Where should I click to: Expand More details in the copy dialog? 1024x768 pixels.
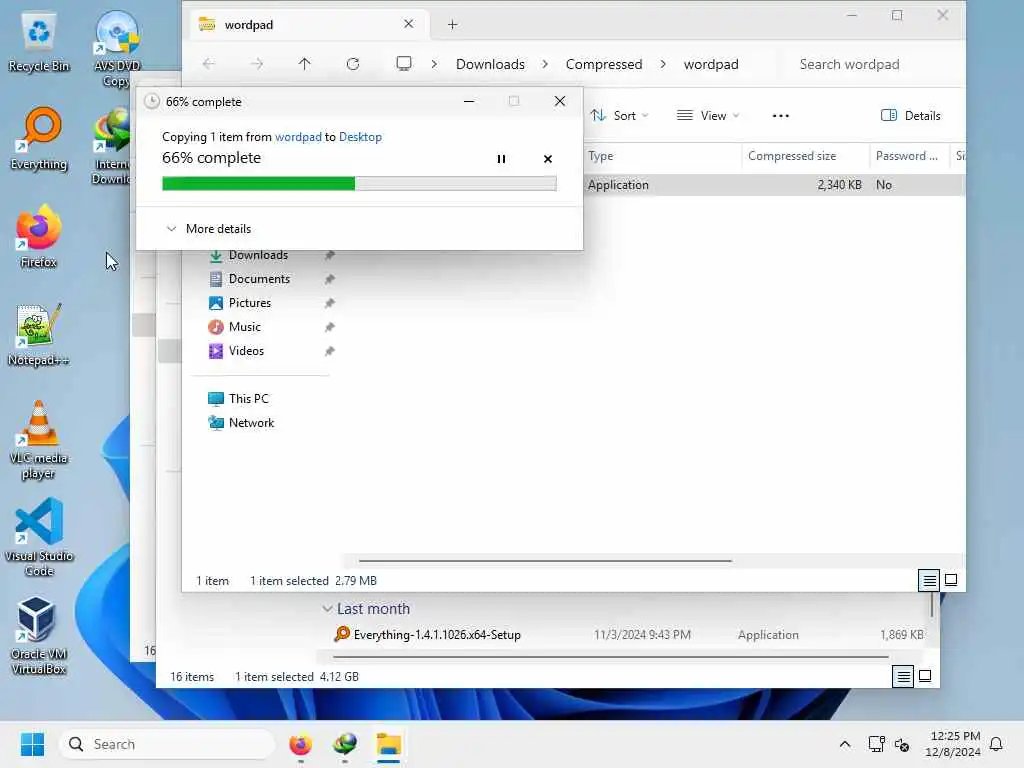click(209, 229)
